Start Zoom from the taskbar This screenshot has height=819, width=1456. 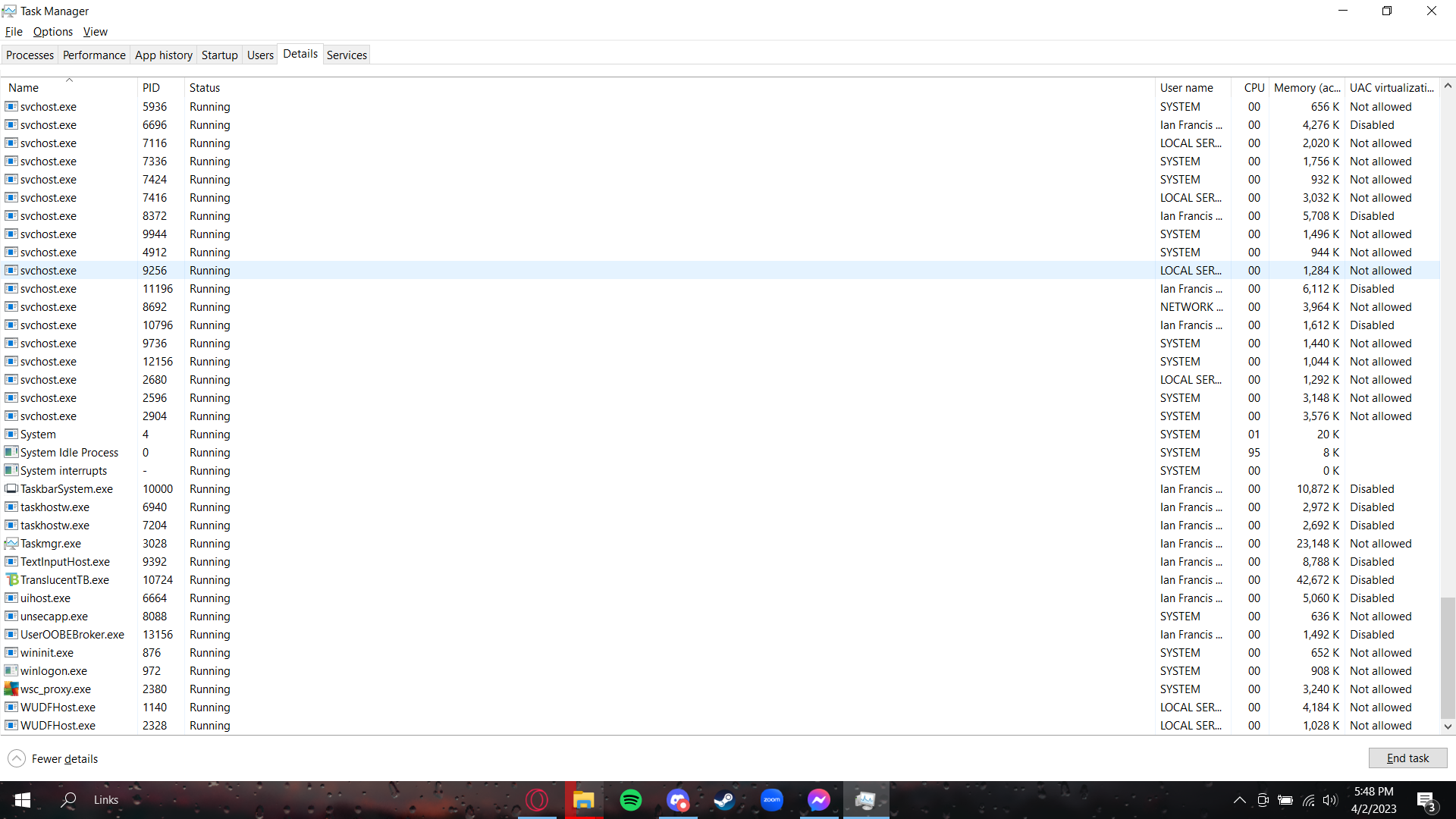772,799
